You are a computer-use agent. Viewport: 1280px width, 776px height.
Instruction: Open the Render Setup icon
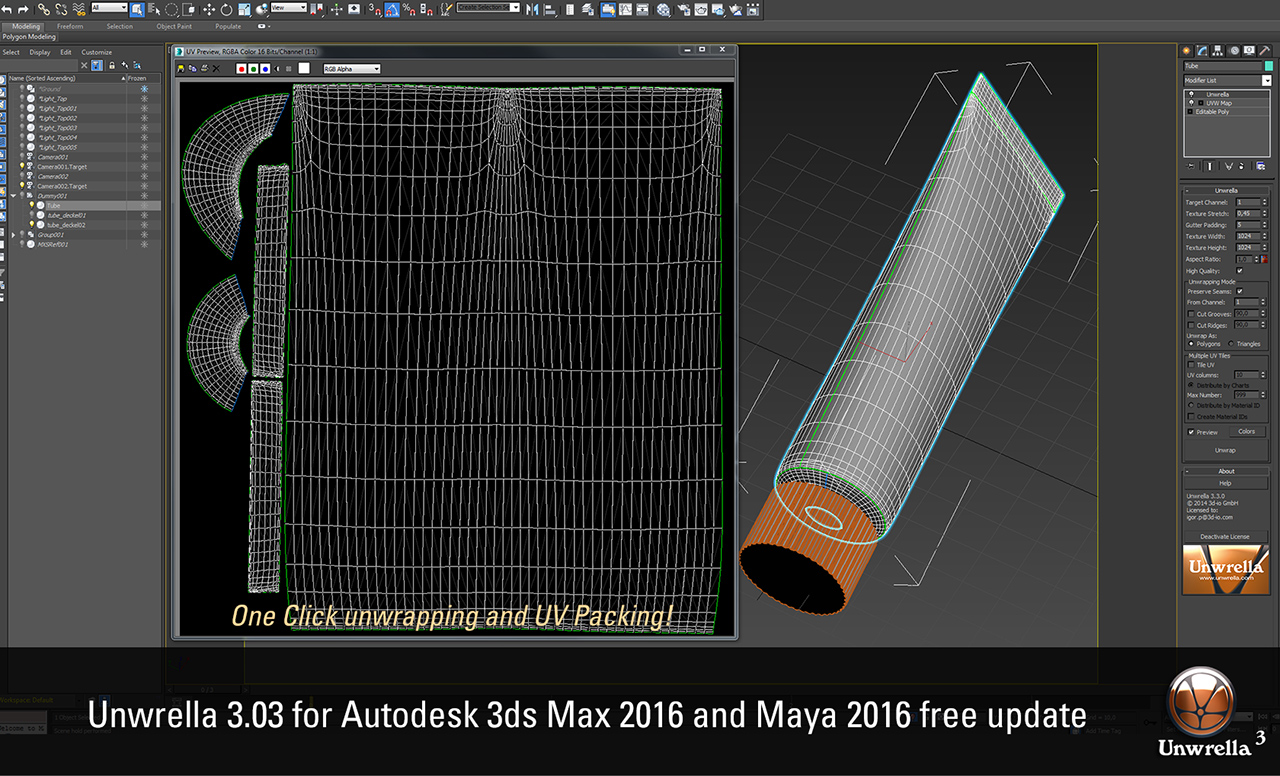(x=684, y=9)
